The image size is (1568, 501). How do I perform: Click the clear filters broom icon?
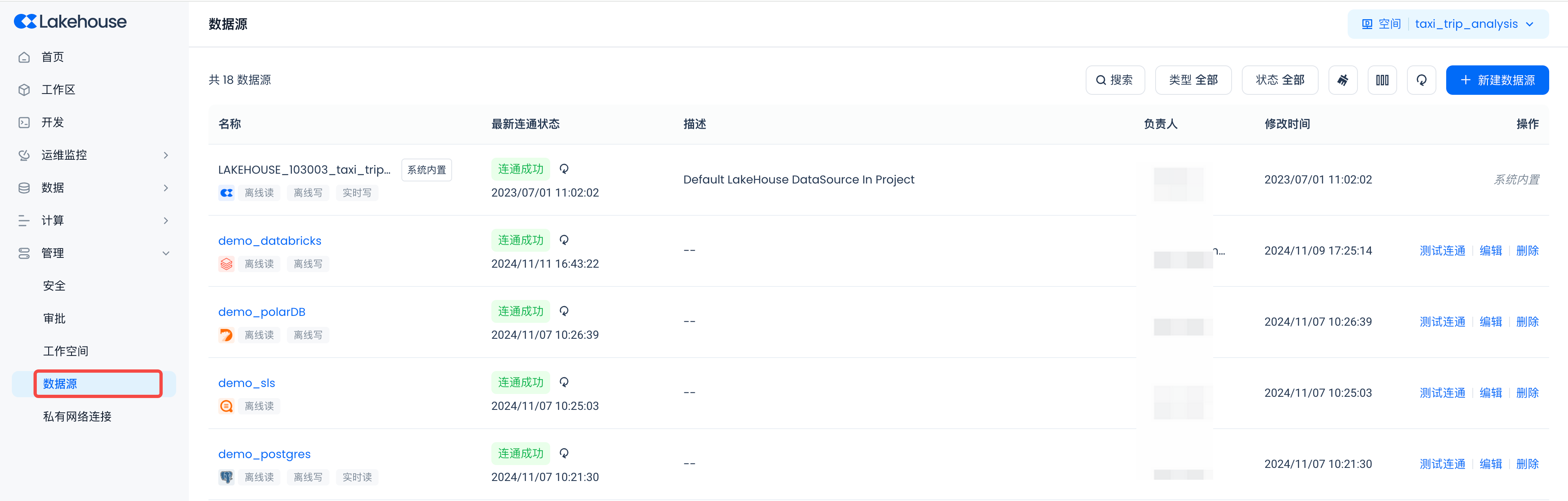pos(1343,81)
